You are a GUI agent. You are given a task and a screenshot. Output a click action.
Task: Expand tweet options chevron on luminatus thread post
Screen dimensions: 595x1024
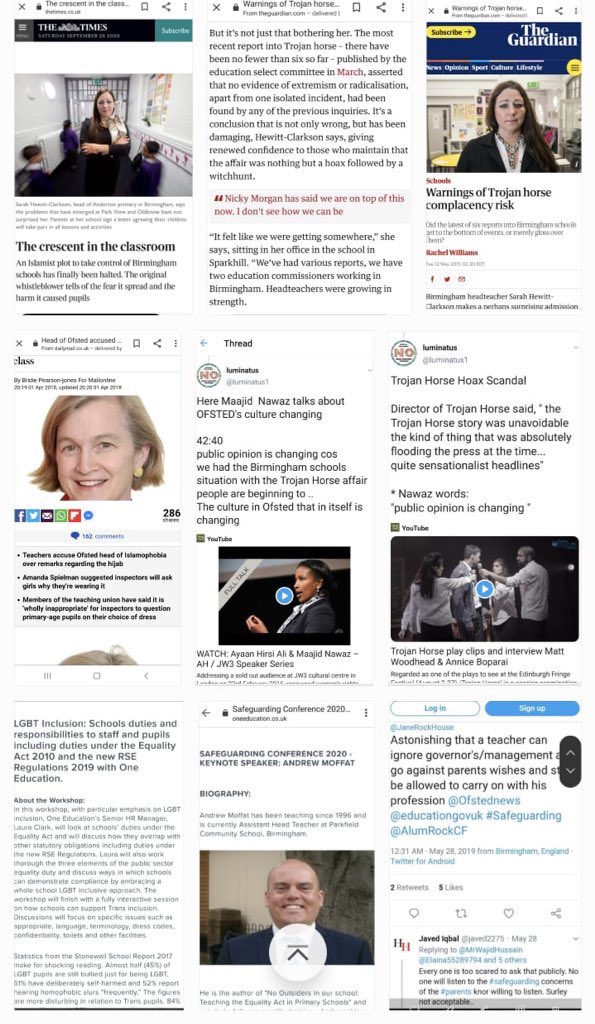(x=370, y=370)
